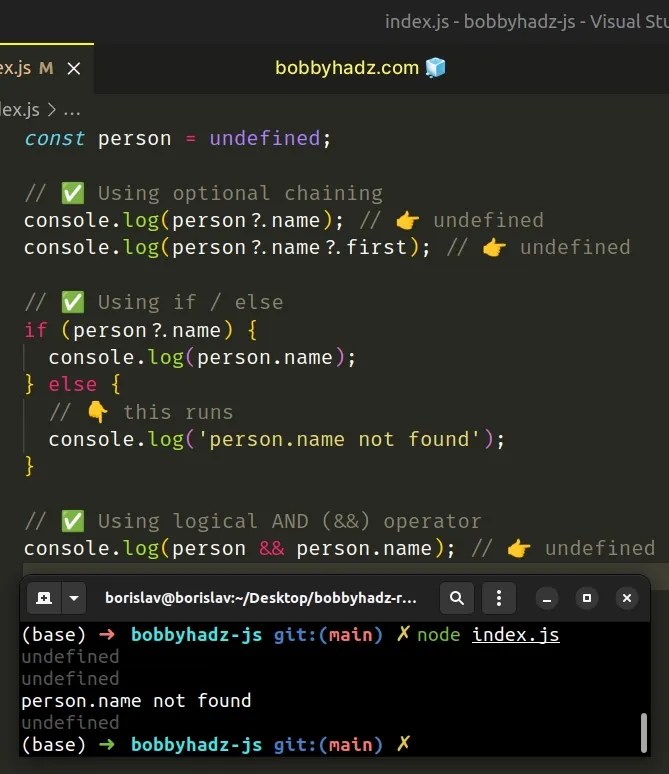This screenshot has width=669, height=774.
Task: Click 'node' command in terminal
Action: (x=438, y=635)
